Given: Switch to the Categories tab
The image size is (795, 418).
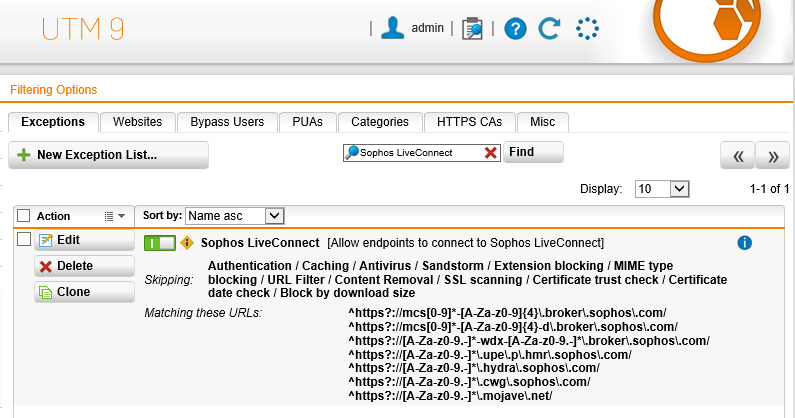Looking at the screenshot, I should (x=380, y=122).
